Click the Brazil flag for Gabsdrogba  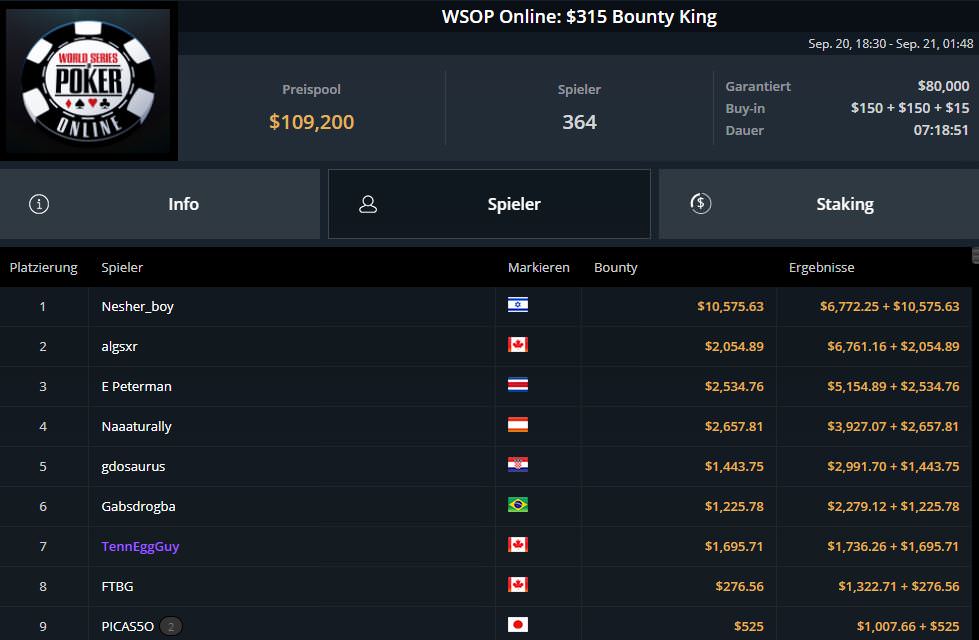[x=518, y=505]
